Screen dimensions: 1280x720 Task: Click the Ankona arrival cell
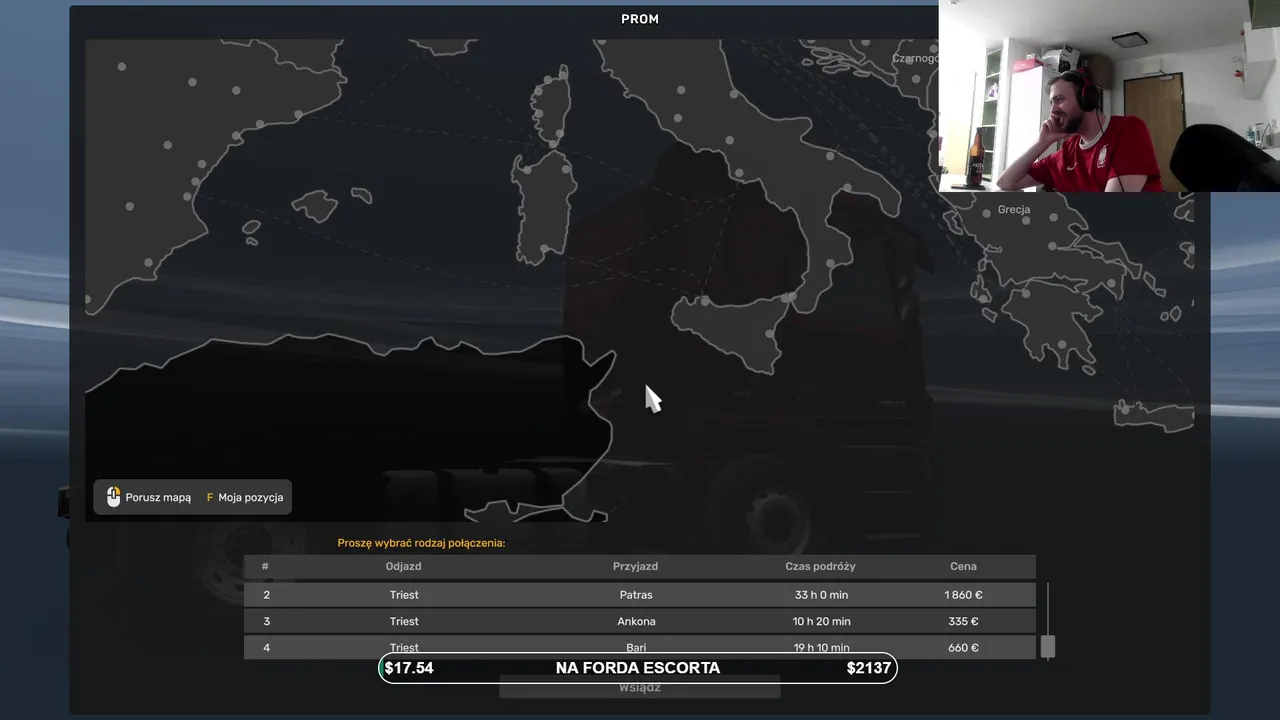(x=636, y=621)
